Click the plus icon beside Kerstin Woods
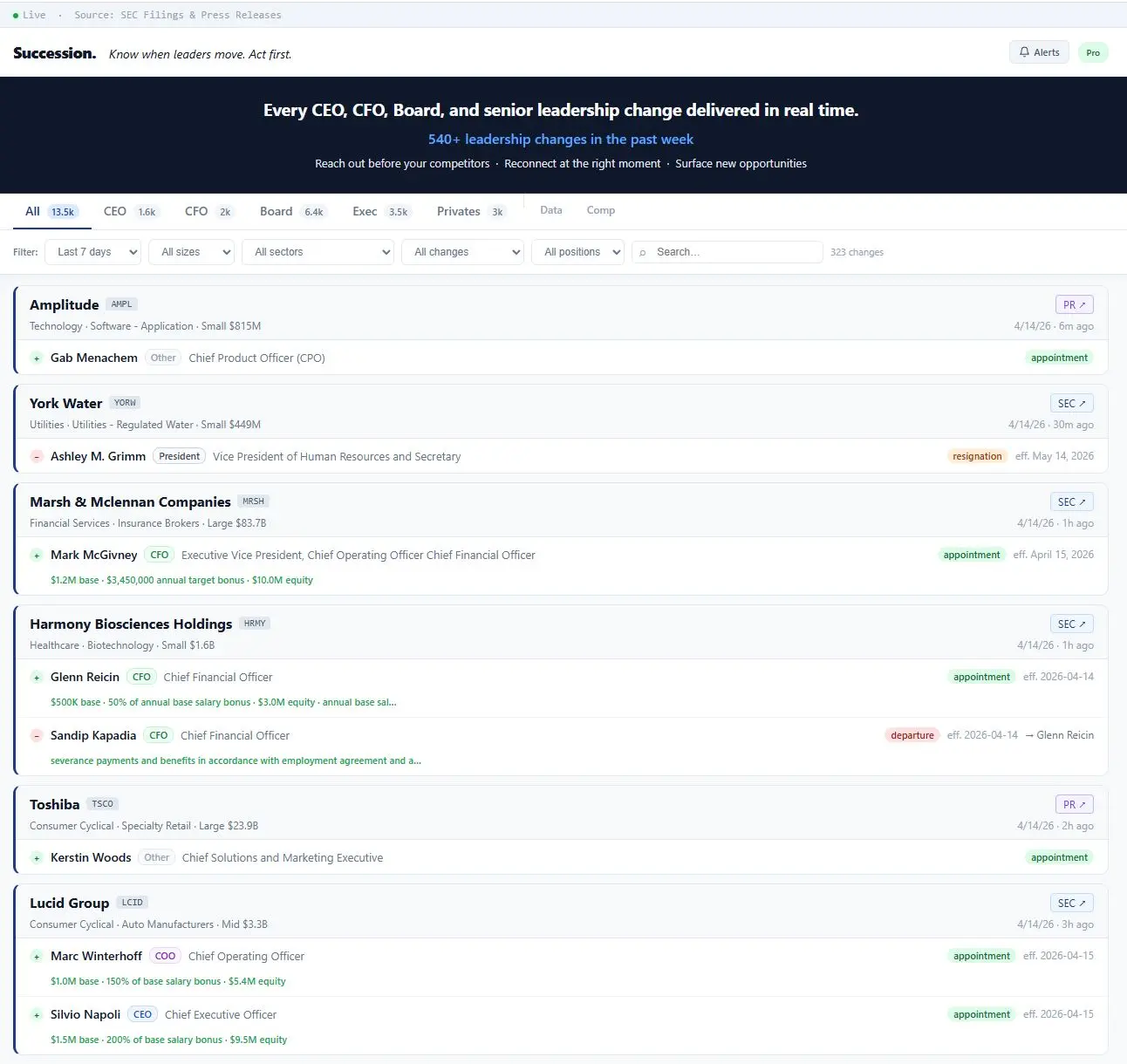 (37, 858)
